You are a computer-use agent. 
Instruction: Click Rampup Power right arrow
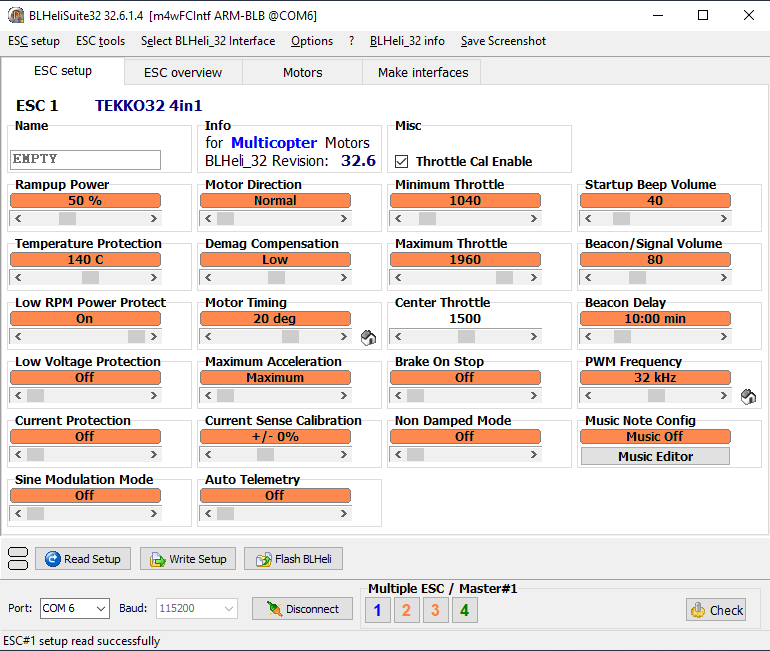point(154,218)
